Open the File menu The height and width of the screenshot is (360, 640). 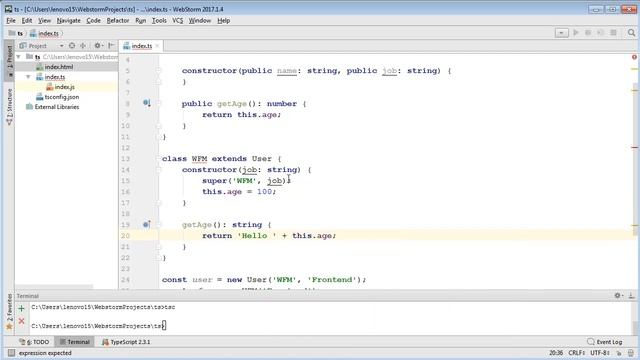pyautogui.click(x=11, y=20)
